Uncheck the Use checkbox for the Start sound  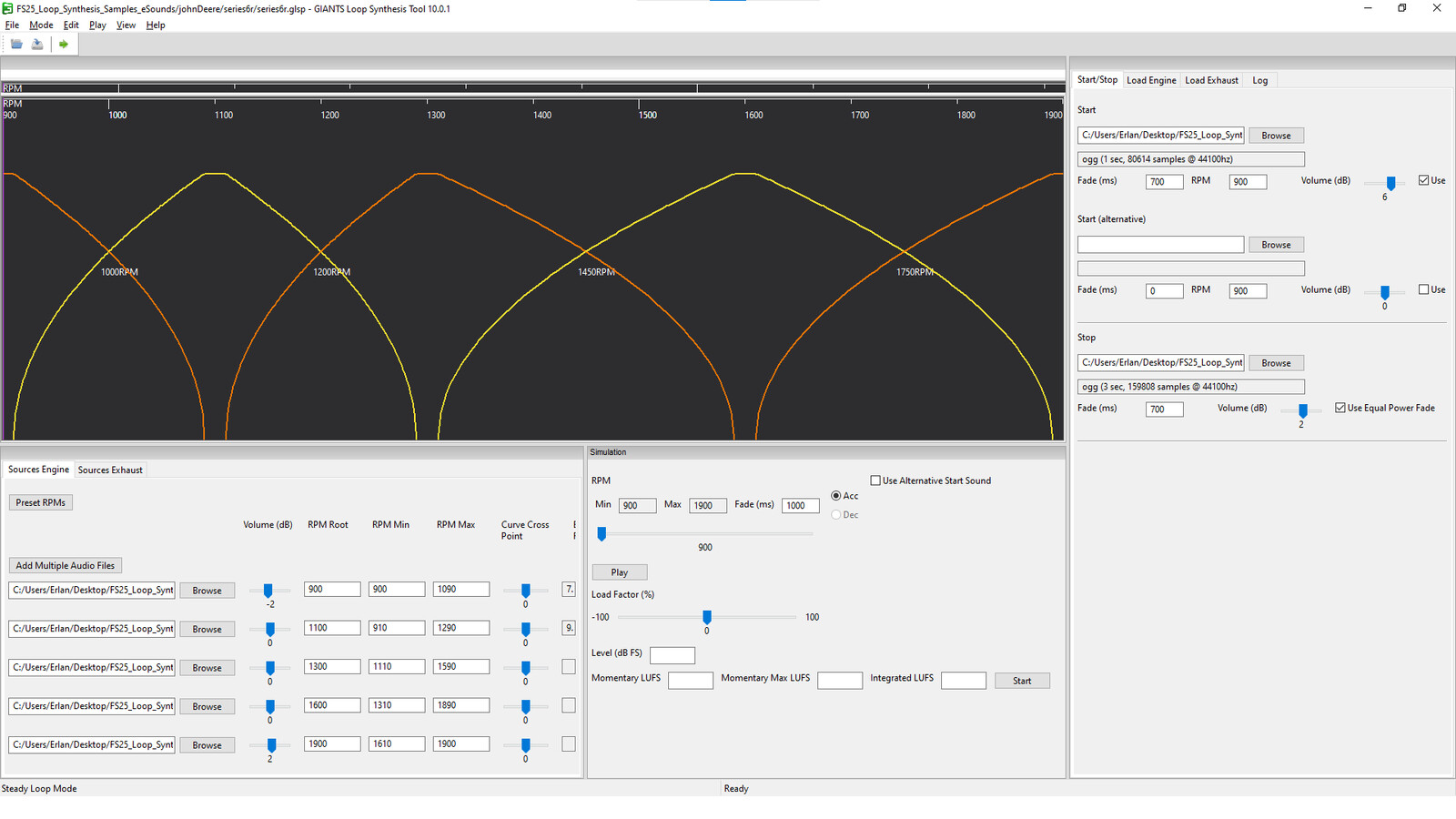[1423, 179]
